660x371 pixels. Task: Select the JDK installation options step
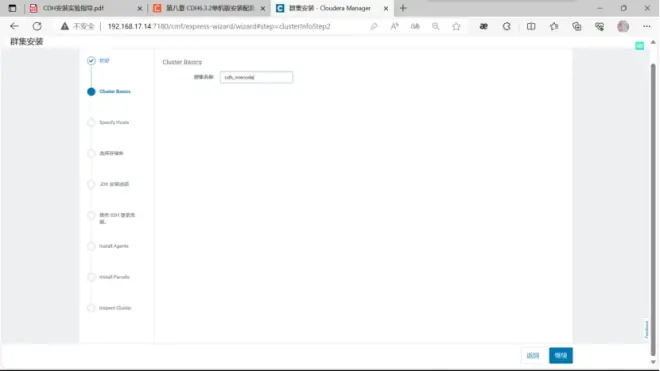114,184
